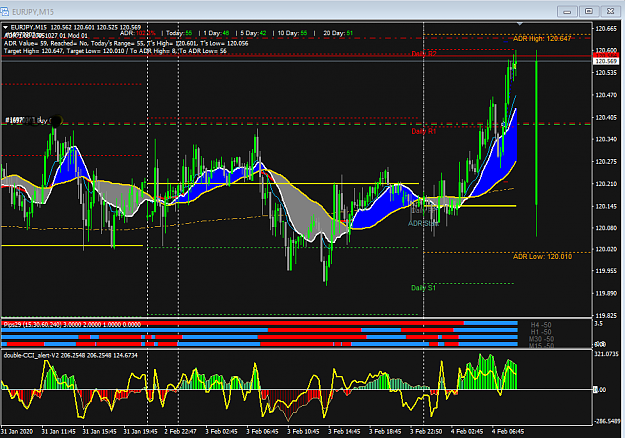The image size is (625, 438).
Task: Click the H1 -50 timeframe label
Action: coord(541,332)
